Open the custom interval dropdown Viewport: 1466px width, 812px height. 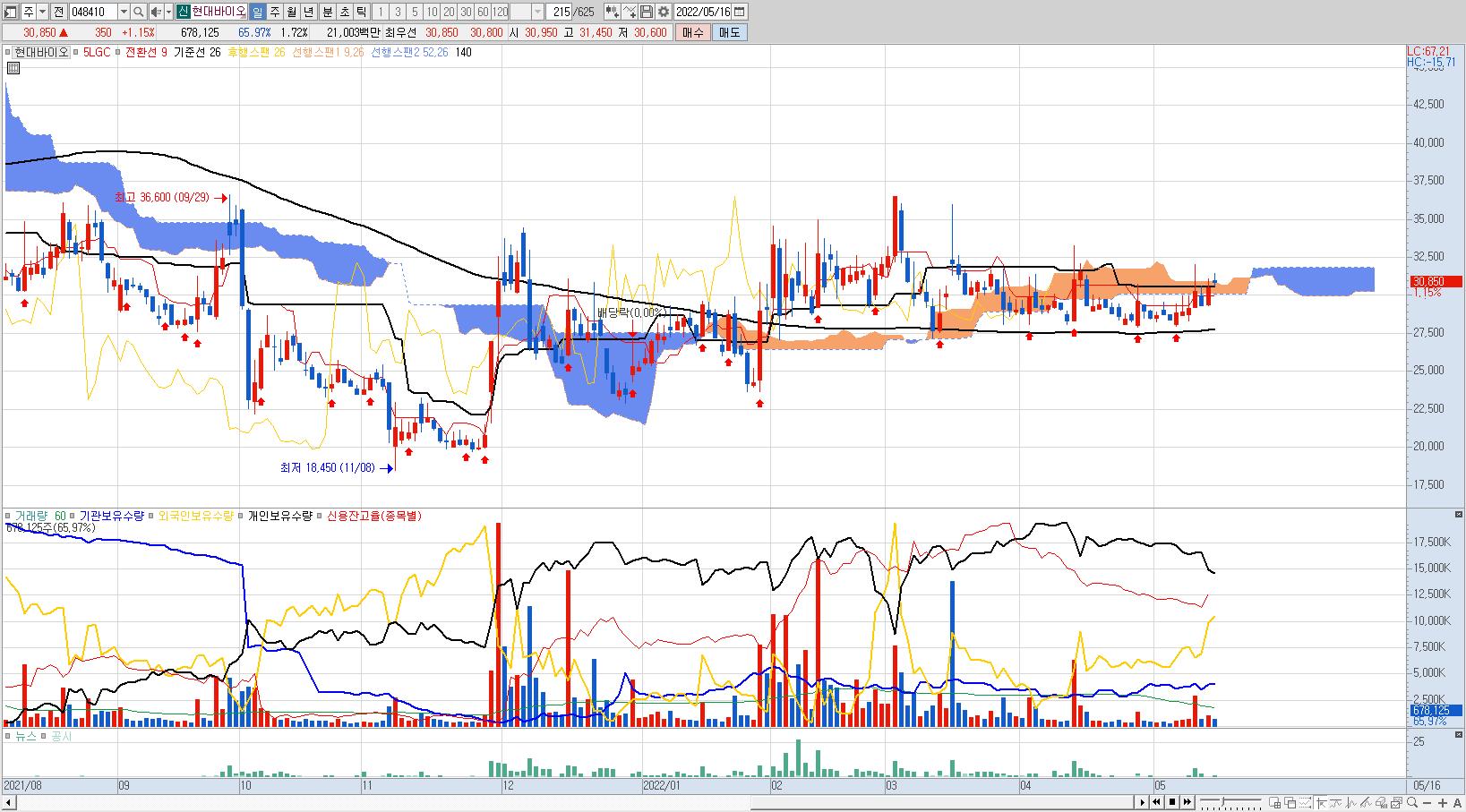[x=537, y=12]
